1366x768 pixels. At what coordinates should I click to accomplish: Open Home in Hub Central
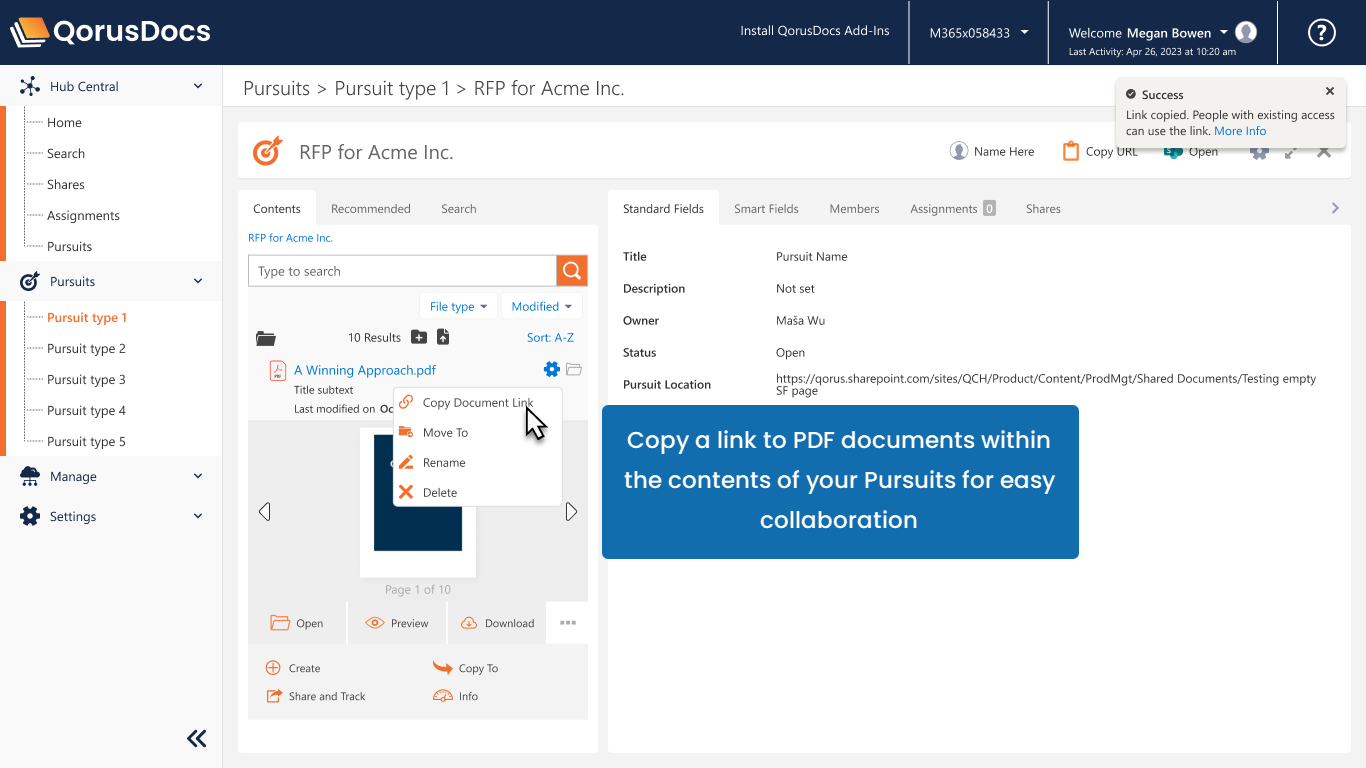[64, 122]
